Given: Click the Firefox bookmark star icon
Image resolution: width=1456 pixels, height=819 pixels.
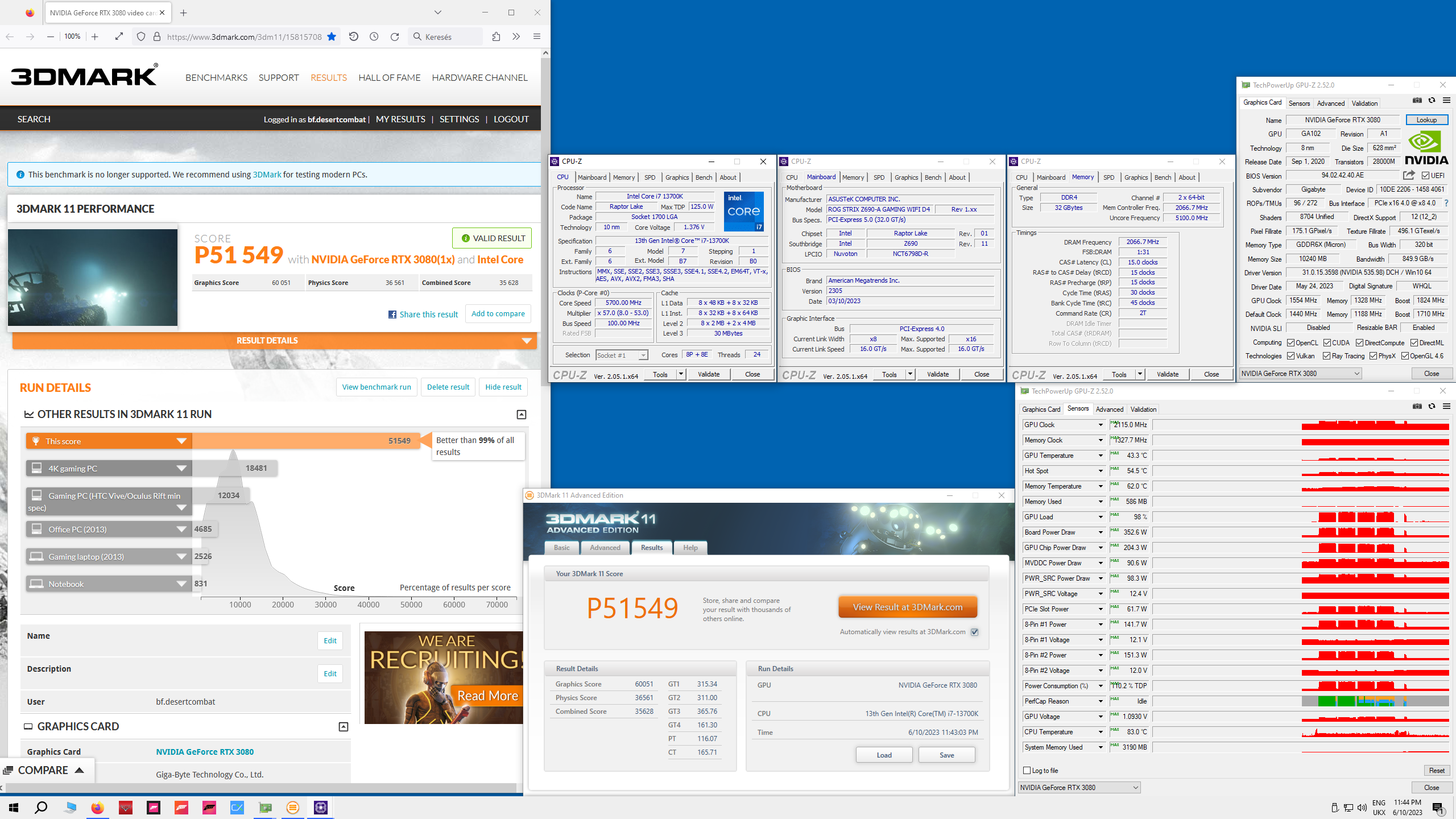Looking at the screenshot, I should (332, 37).
